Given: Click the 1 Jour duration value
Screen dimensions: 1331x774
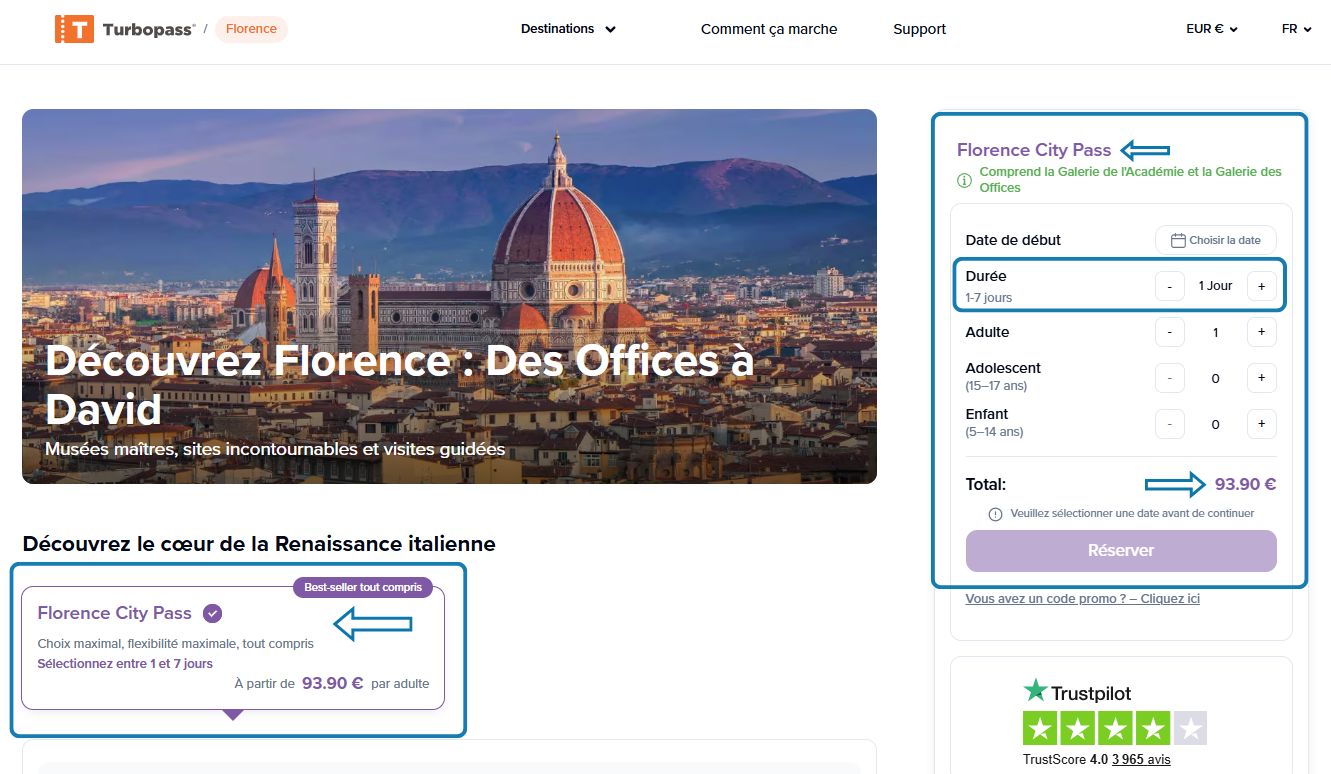Looking at the screenshot, I should coord(1216,286).
